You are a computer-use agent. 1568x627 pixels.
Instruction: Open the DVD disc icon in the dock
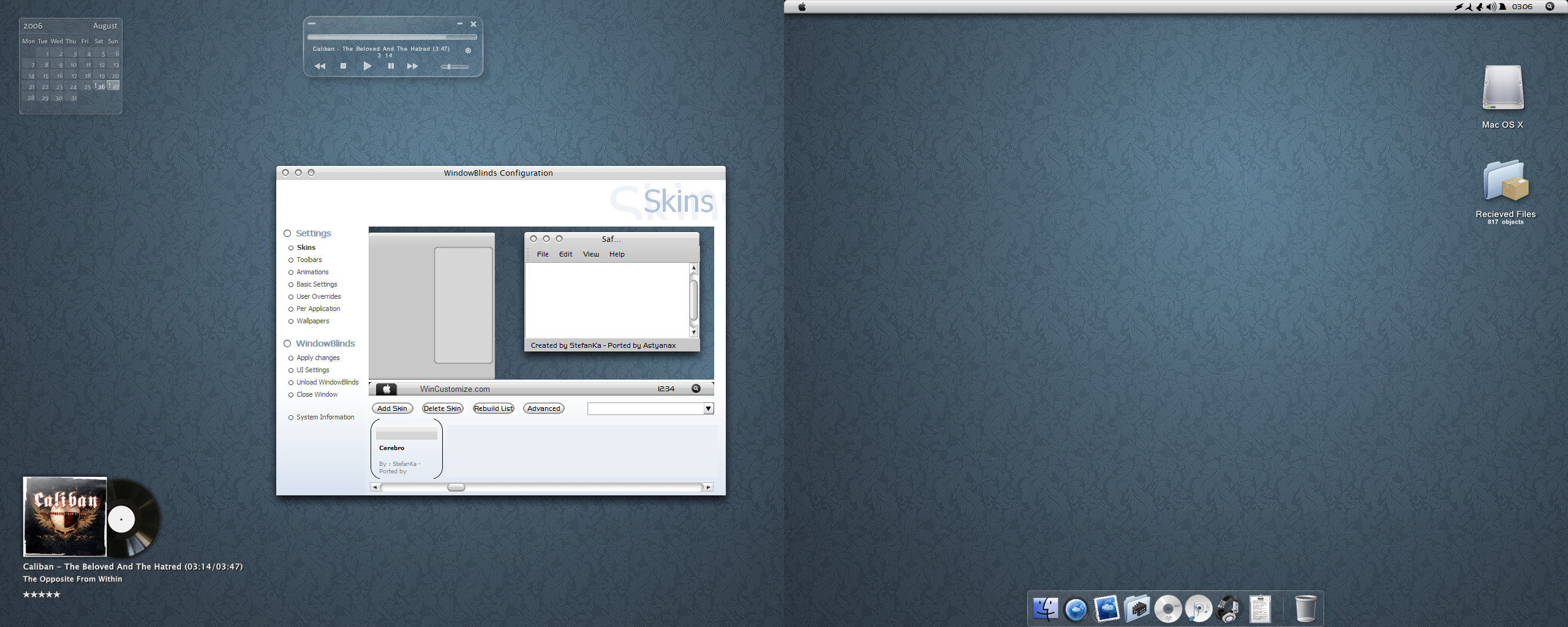[x=1168, y=609]
